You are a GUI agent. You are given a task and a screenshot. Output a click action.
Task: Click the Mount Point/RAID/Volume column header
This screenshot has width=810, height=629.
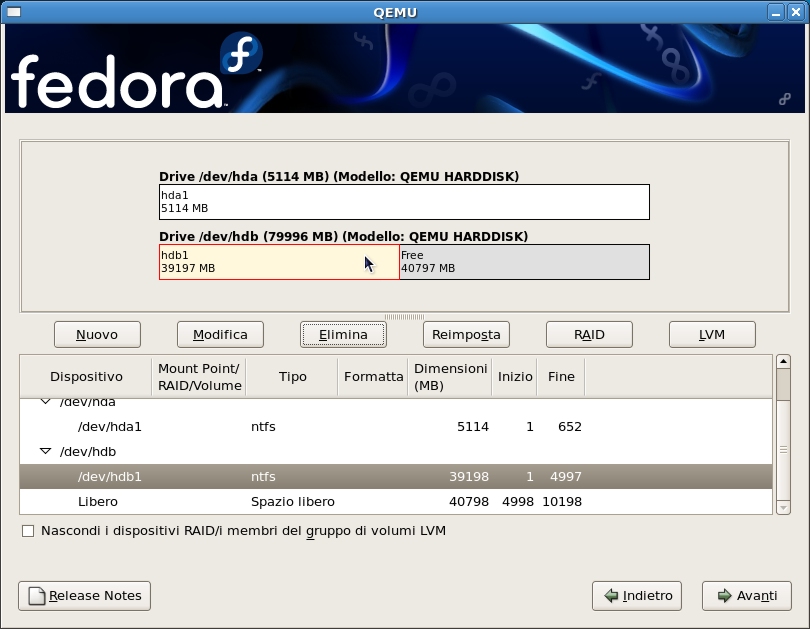199,376
